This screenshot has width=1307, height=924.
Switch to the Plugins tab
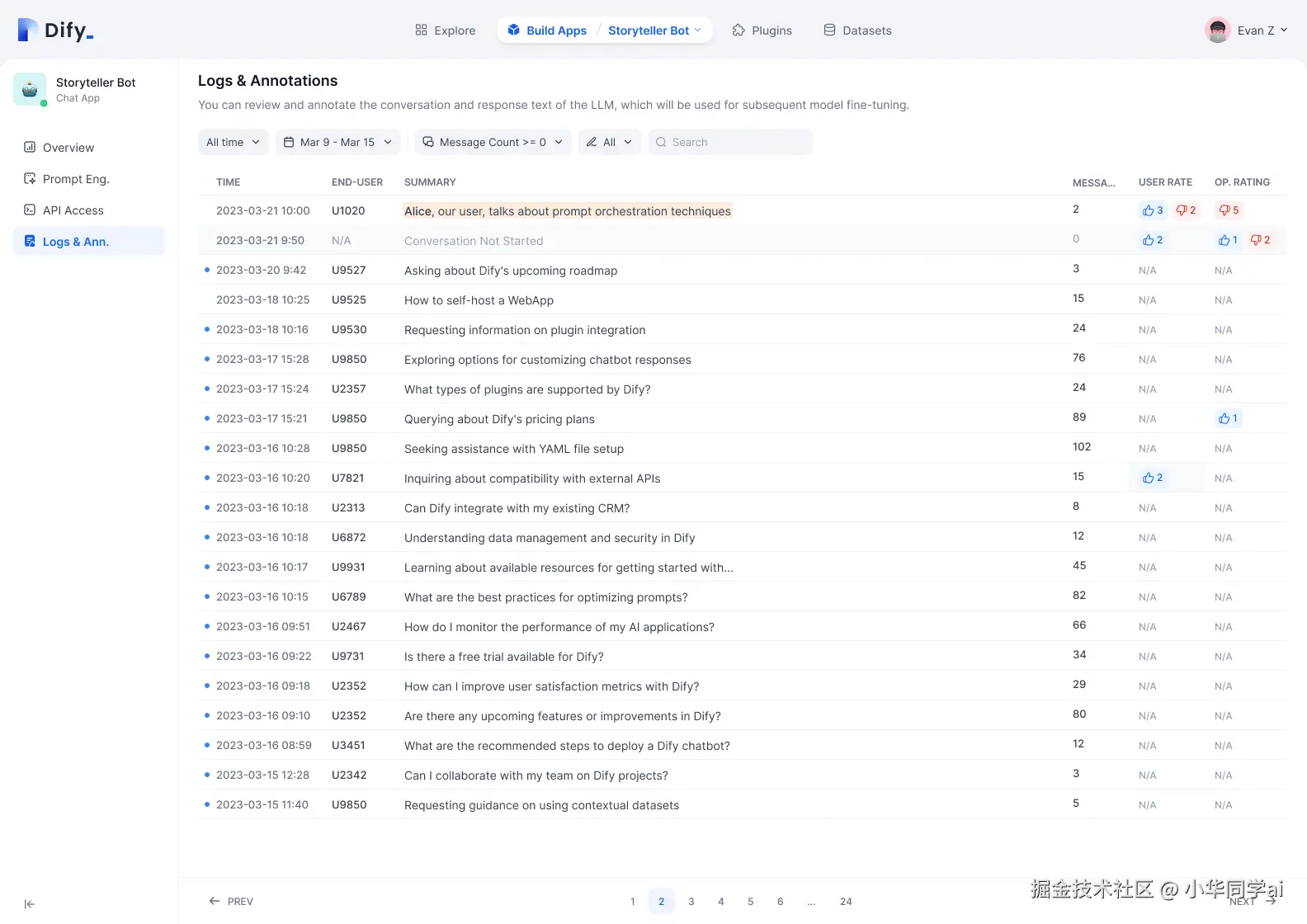(762, 31)
